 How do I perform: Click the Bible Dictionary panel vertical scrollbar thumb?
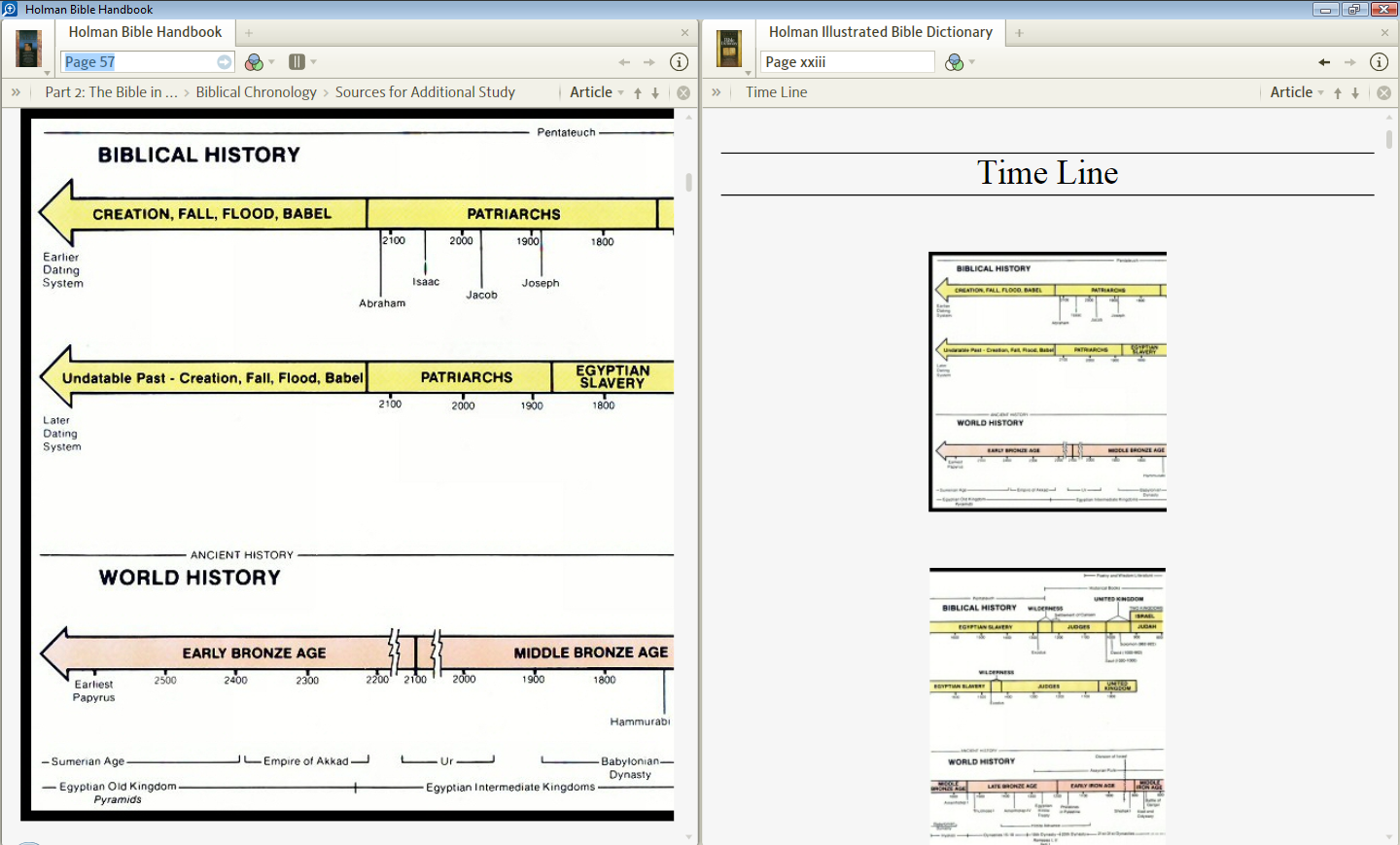[1389, 139]
